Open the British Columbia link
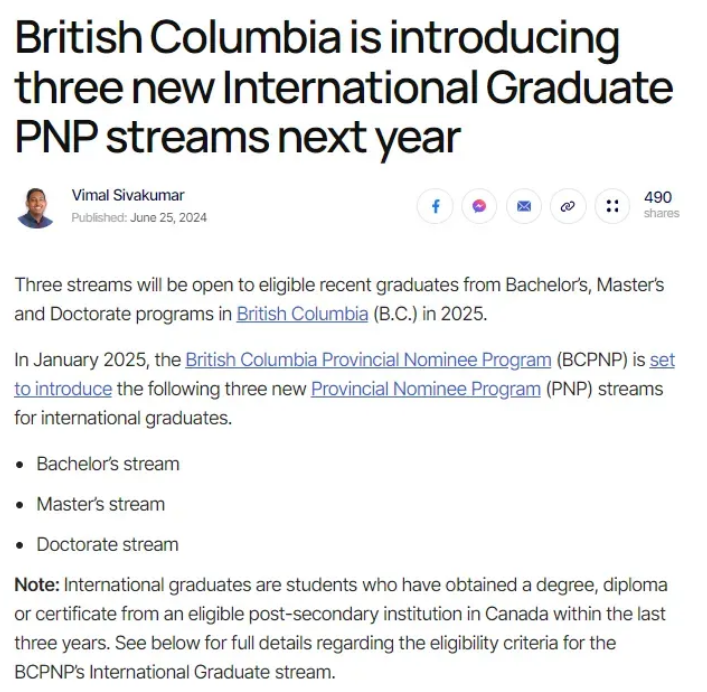Screen dimensions: 707x692 click(302, 314)
